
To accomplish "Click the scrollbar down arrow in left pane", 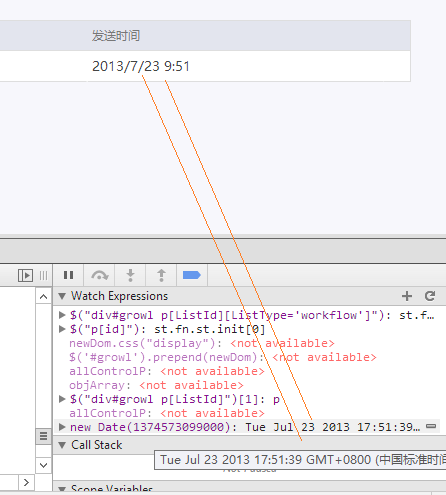I will [43, 465].
